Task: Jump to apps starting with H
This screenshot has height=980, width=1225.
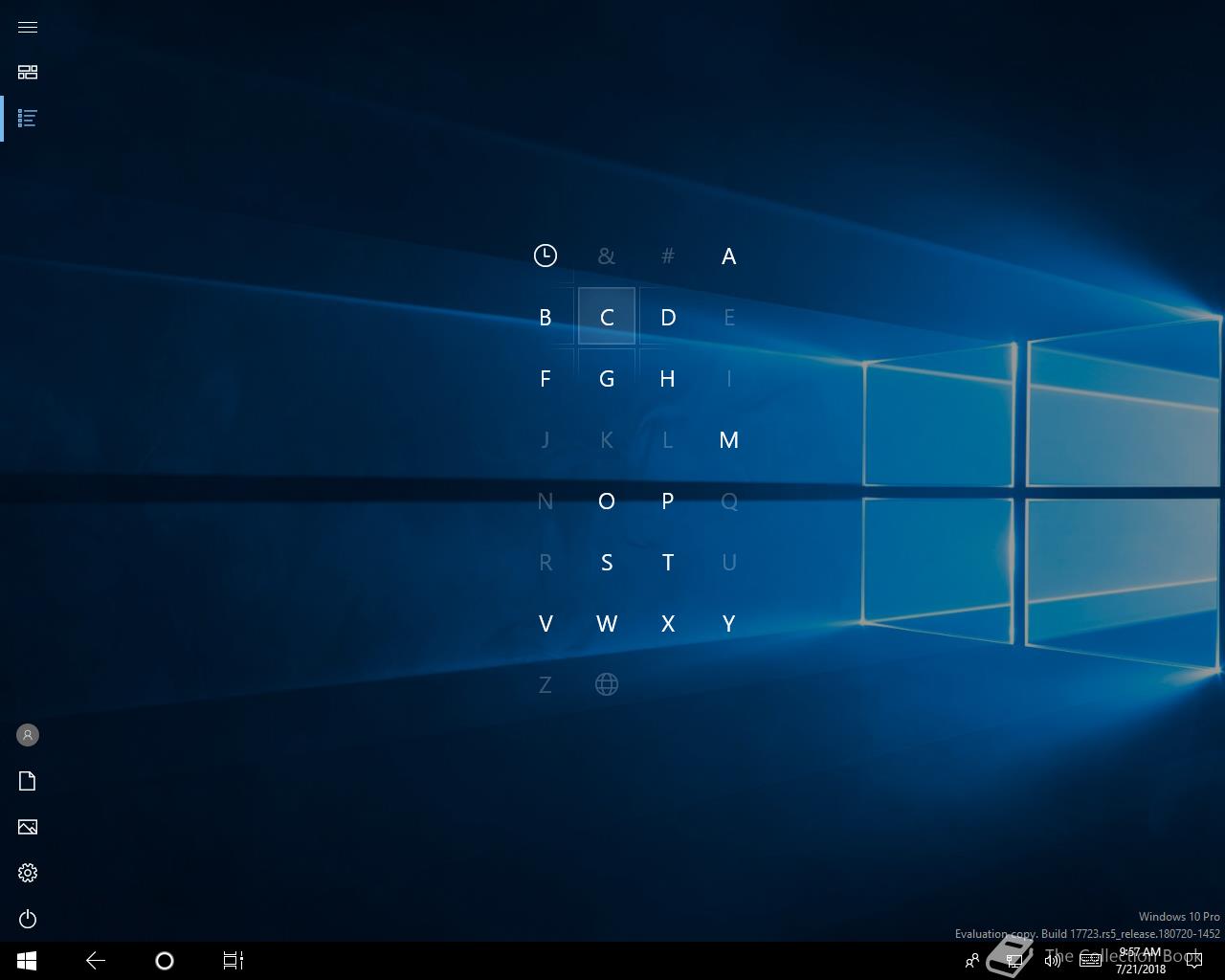Action: click(668, 378)
